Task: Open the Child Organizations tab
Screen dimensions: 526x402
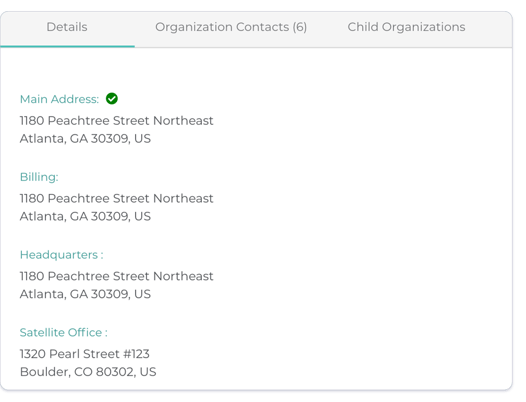Action: click(406, 27)
